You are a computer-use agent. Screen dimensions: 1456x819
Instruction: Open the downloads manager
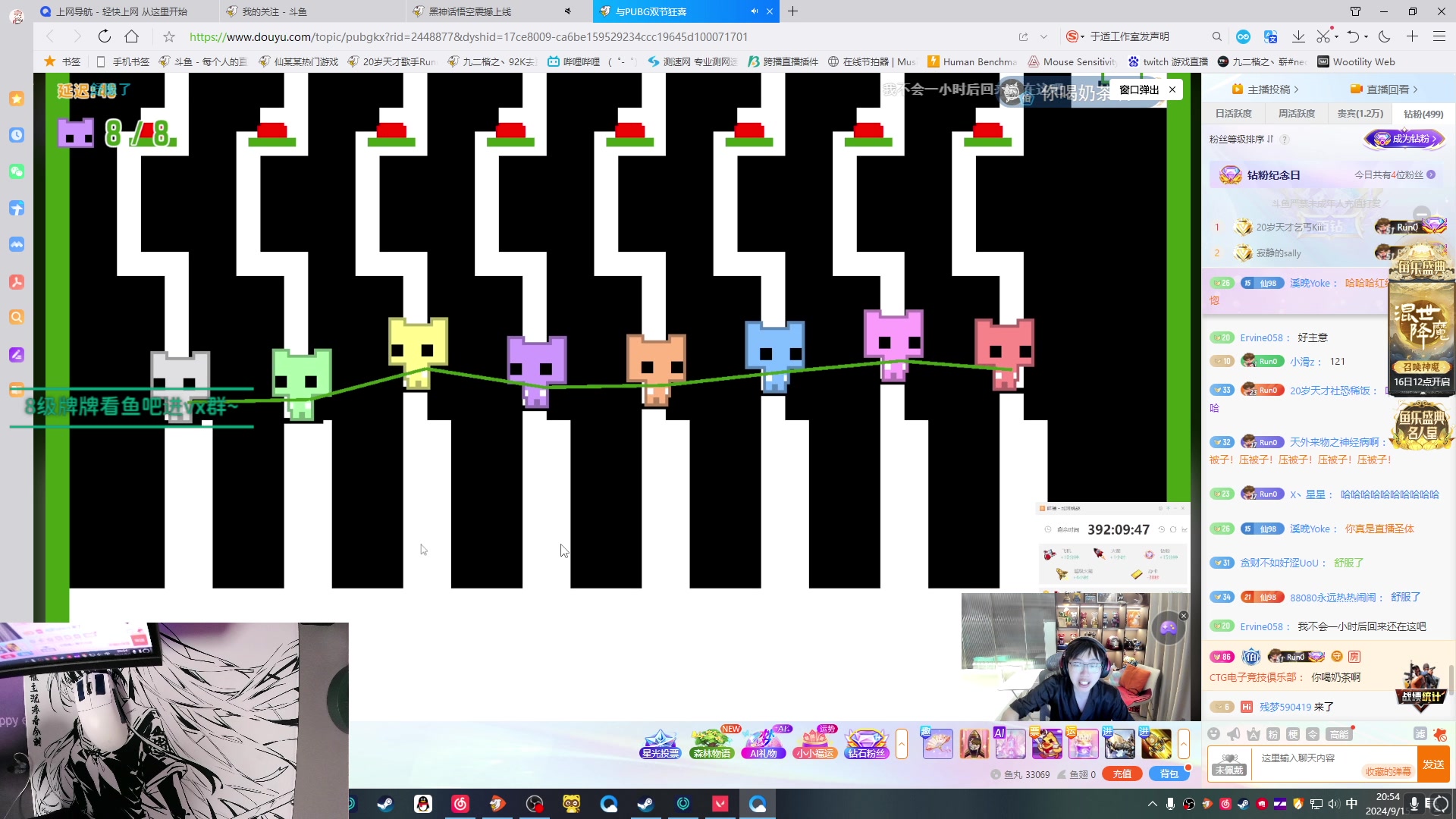point(1298,36)
